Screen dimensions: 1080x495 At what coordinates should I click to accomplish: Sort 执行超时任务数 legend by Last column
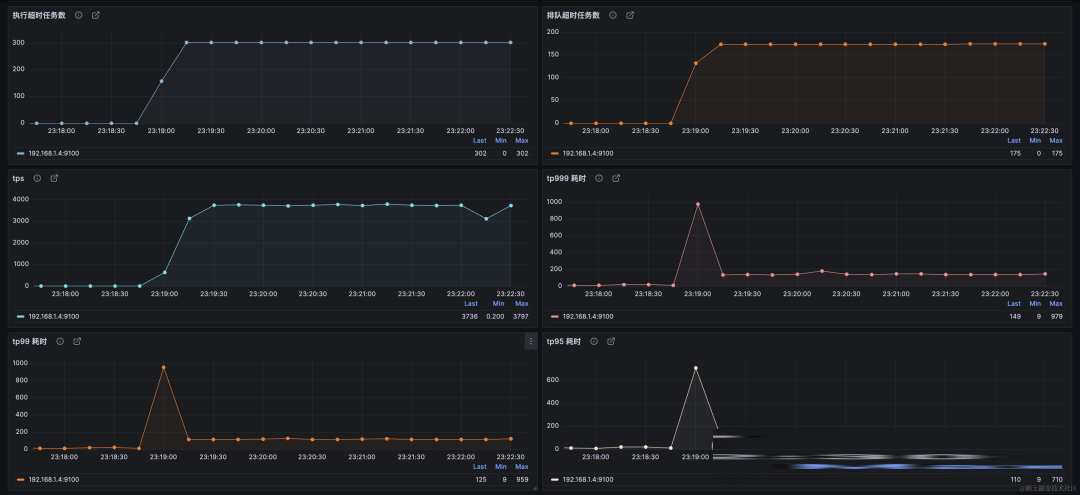point(480,141)
